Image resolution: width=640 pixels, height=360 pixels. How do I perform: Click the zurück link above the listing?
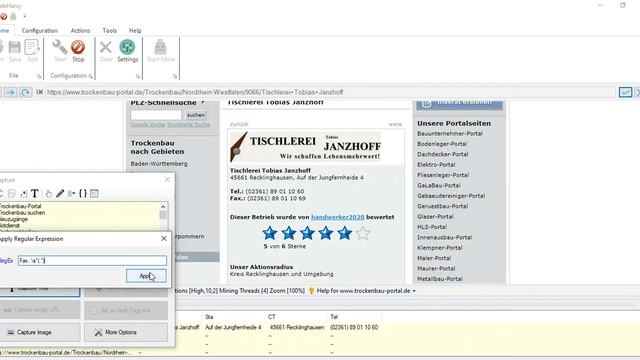(x=239, y=124)
